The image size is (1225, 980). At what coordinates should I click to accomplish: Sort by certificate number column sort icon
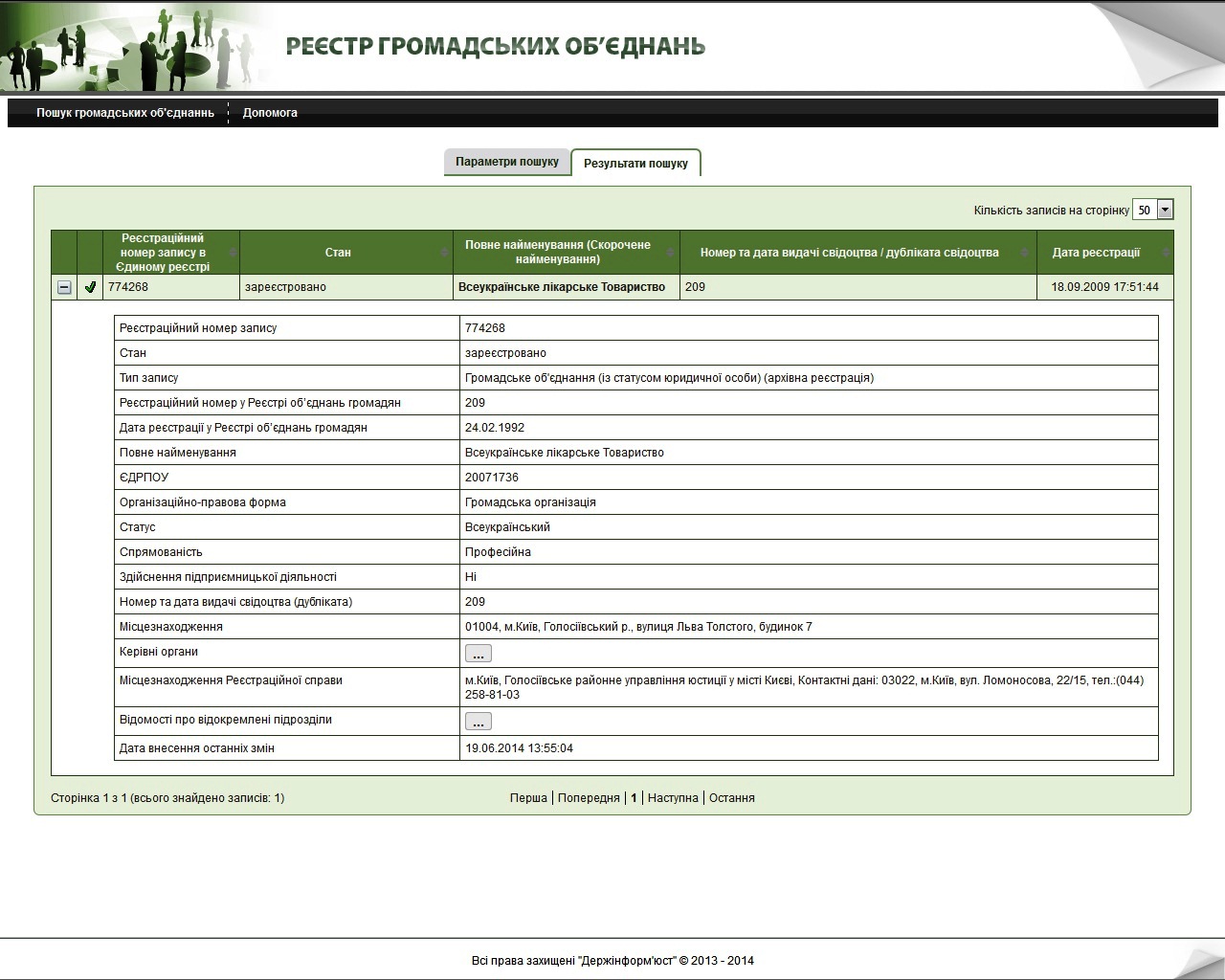tap(1028, 253)
